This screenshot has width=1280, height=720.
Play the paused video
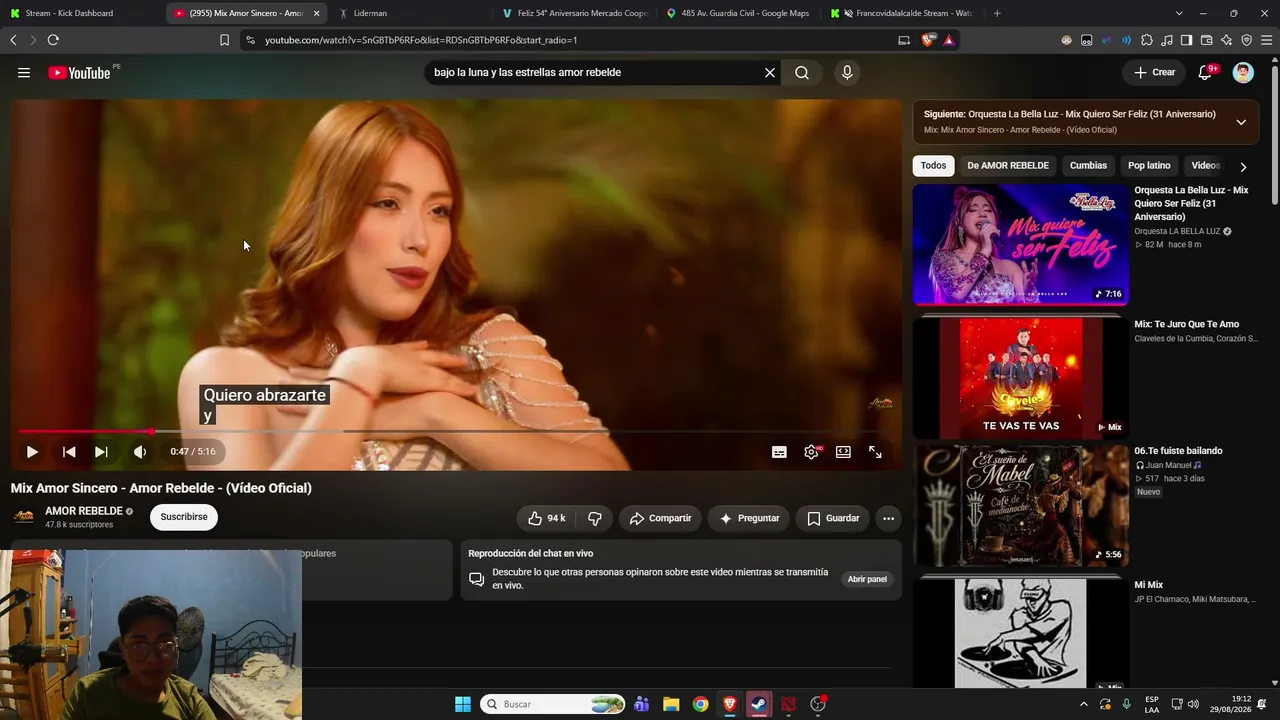[x=32, y=452]
